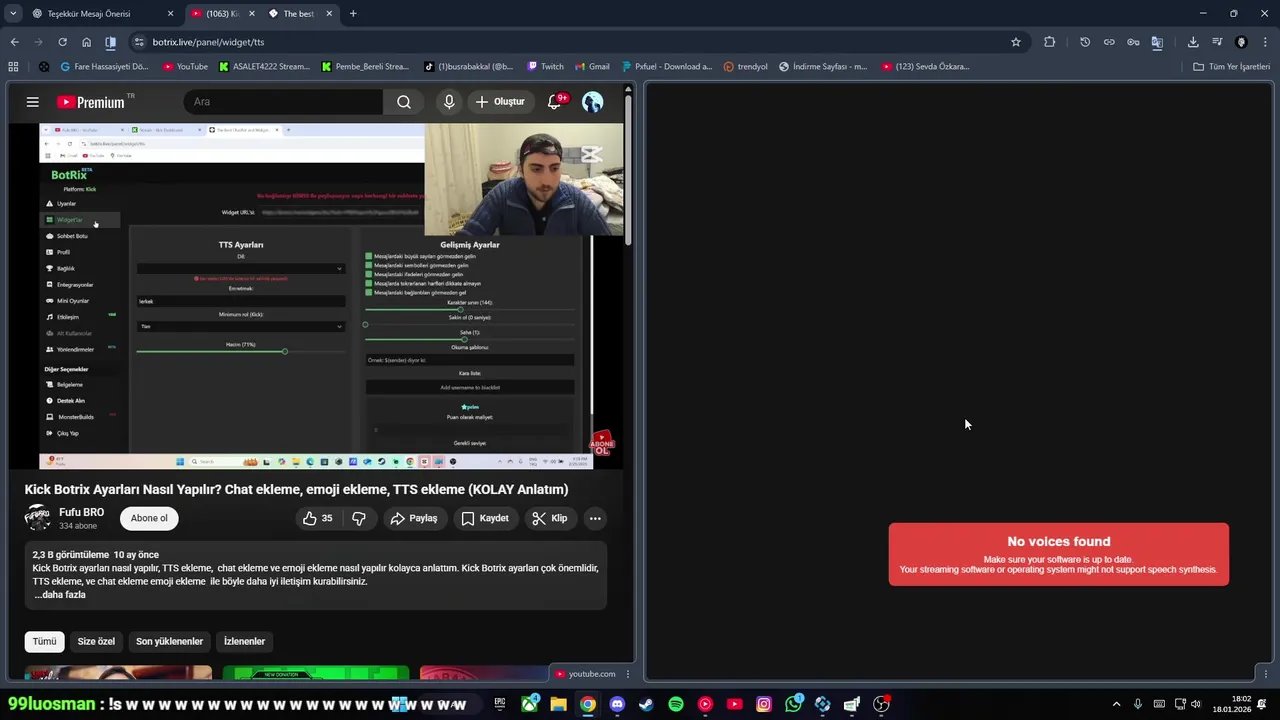Open the browser extensions puzzle icon
Image resolution: width=1280 pixels, height=720 pixels.
1049,42
